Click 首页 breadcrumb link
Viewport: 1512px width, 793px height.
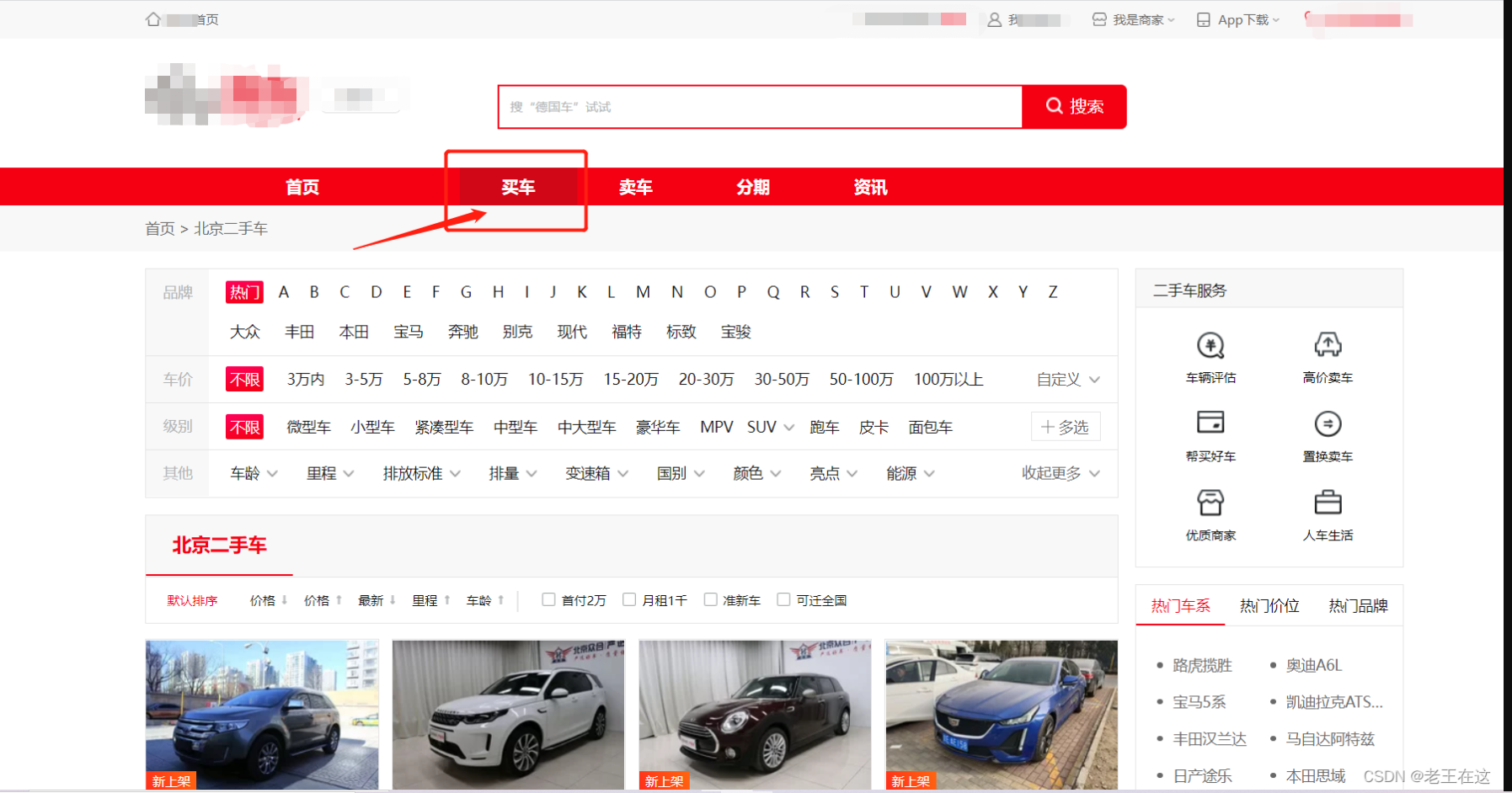coord(160,229)
